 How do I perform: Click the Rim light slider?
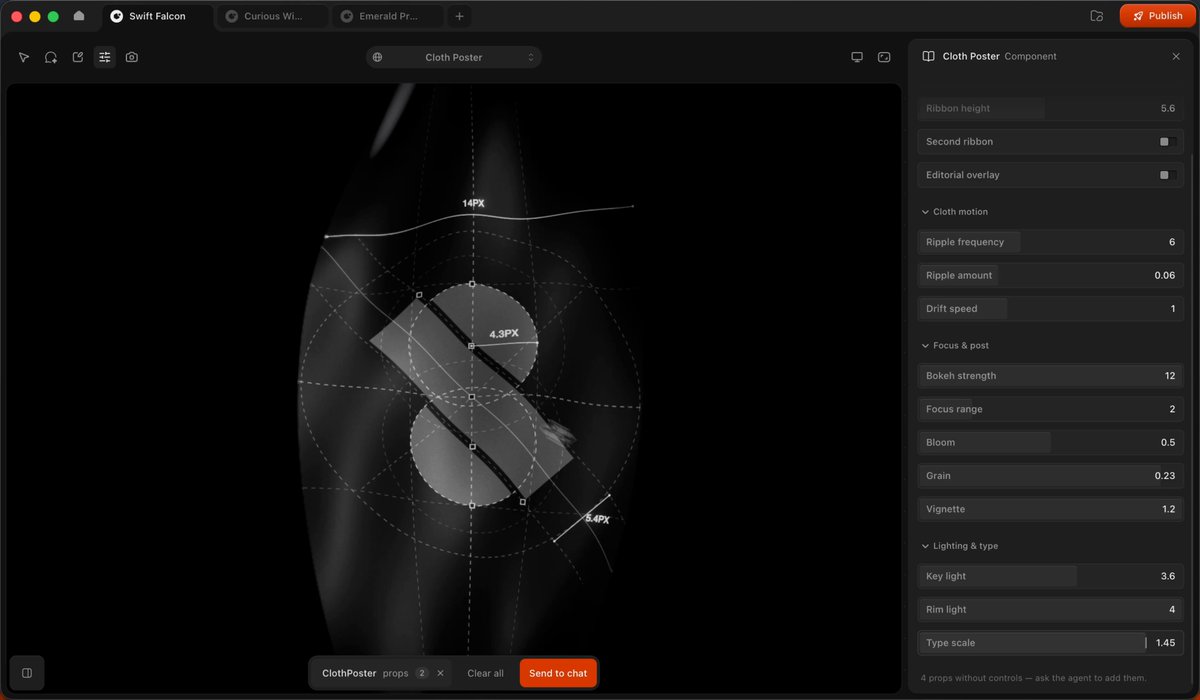(1050, 609)
